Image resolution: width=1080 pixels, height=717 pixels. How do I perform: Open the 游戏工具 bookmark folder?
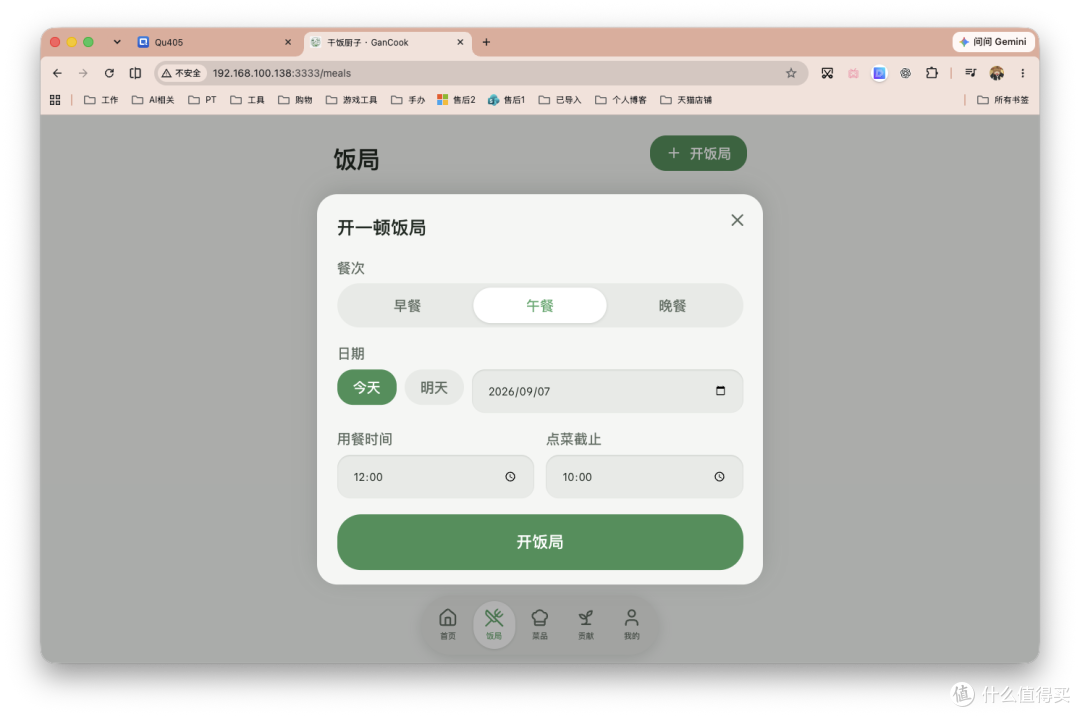(x=351, y=100)
